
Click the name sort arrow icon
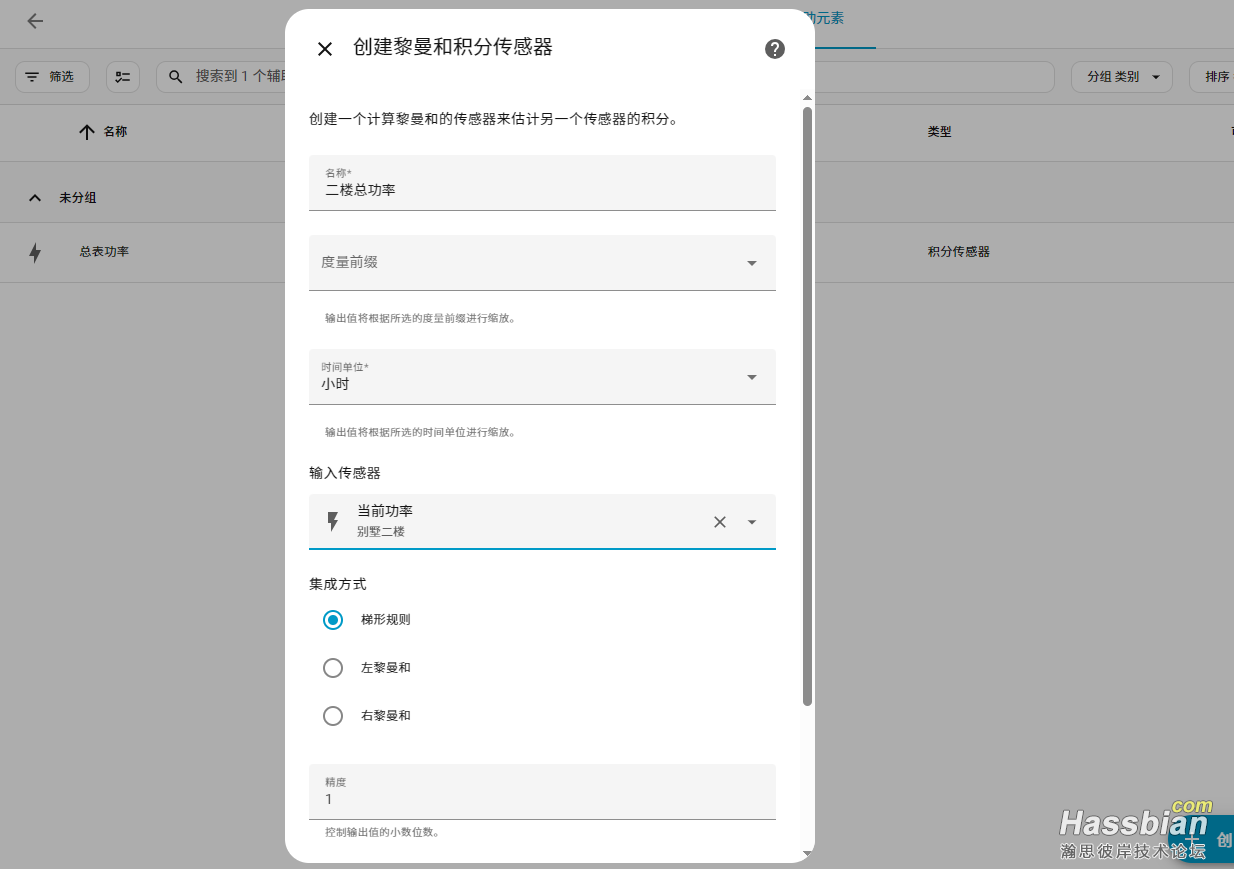coord(87,132)
